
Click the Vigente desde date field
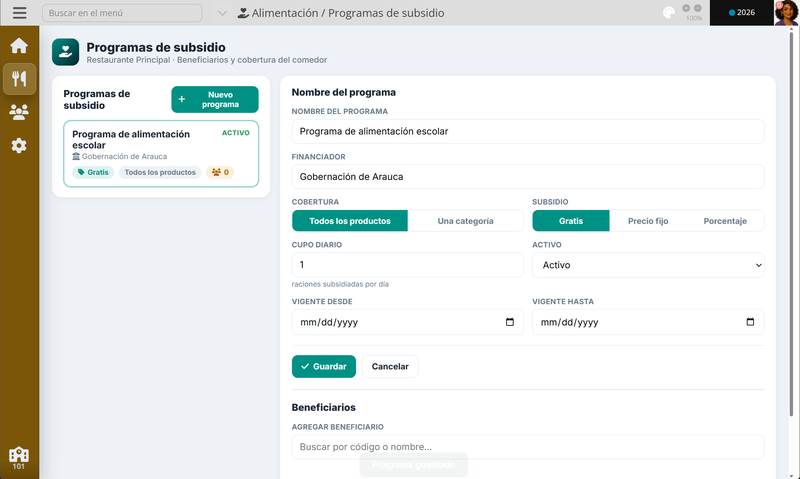pyautogui.click(x=408, y=322)
